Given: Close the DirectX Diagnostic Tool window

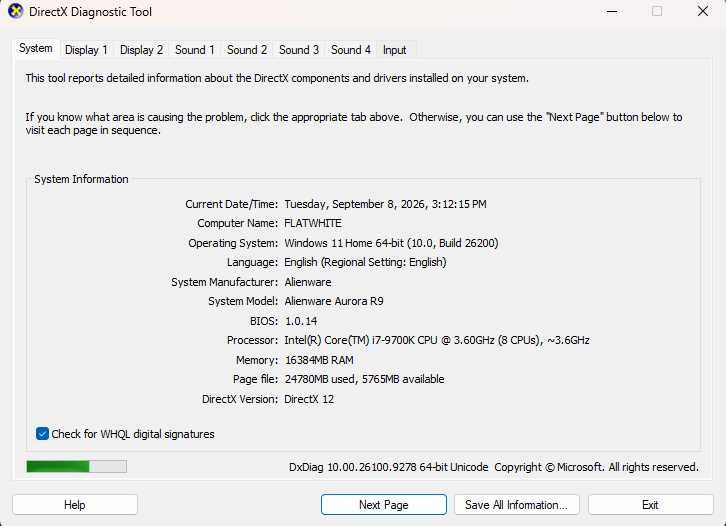Looking at the screenshot, I should coord(703,12).
